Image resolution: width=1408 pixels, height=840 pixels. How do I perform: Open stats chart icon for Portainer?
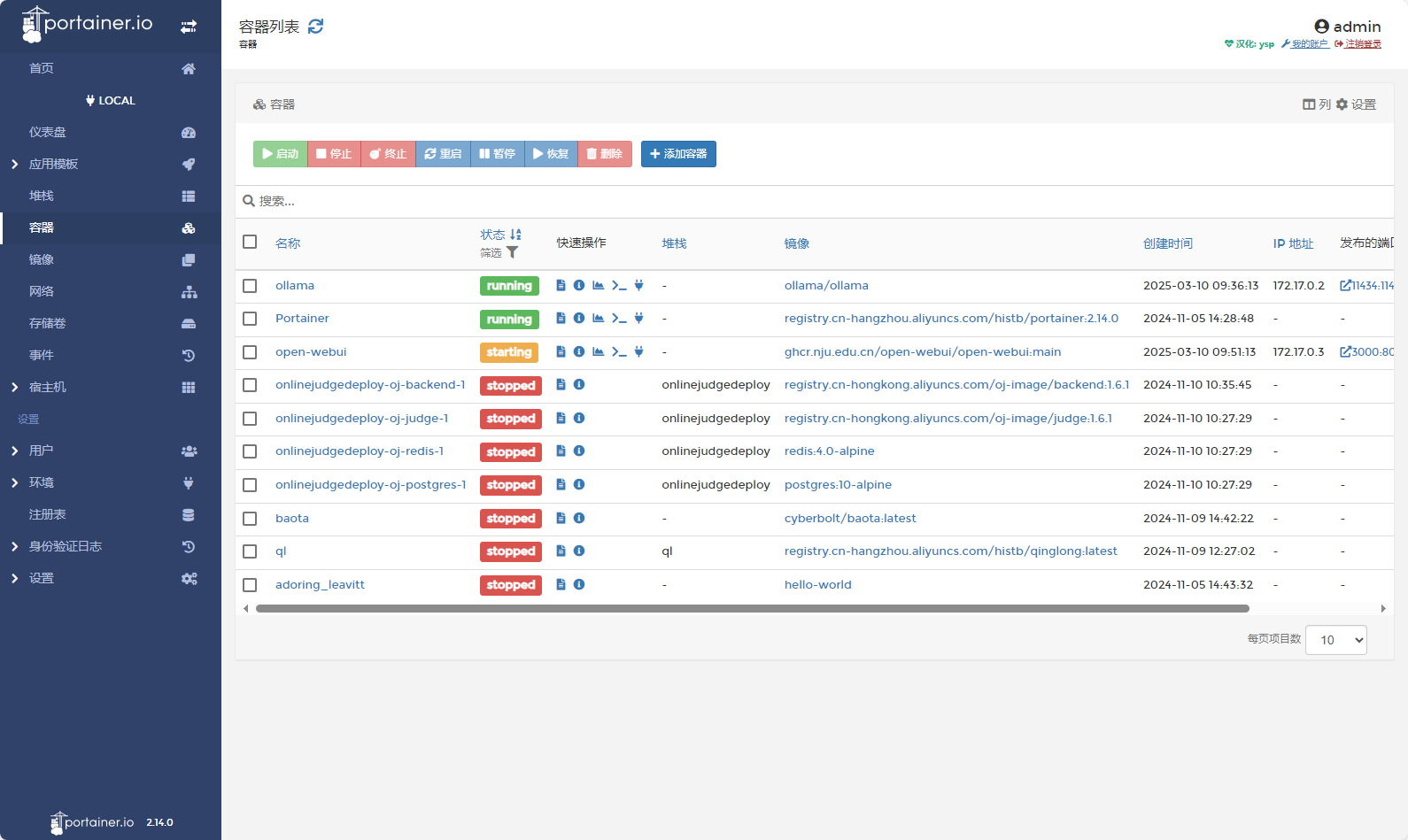pyautogui.click(x=599, y=318)
